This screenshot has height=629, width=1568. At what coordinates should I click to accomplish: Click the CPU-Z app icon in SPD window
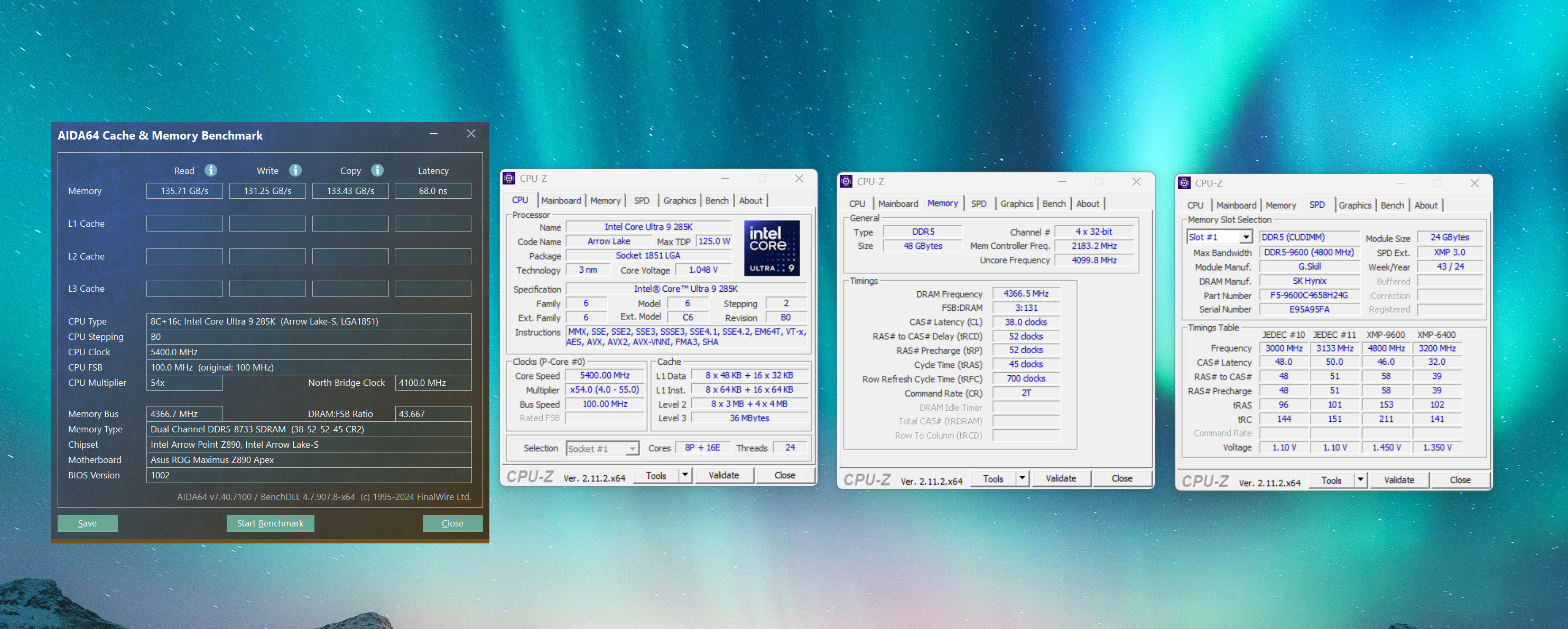click(1184, 183)
